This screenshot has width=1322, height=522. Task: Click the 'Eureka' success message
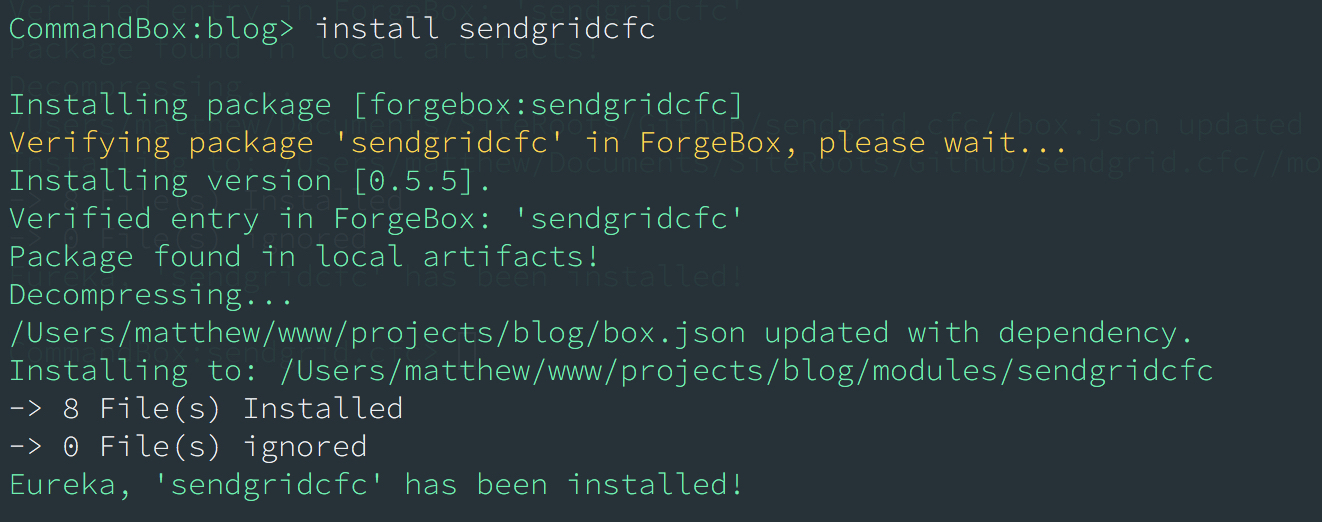[377, 485]
